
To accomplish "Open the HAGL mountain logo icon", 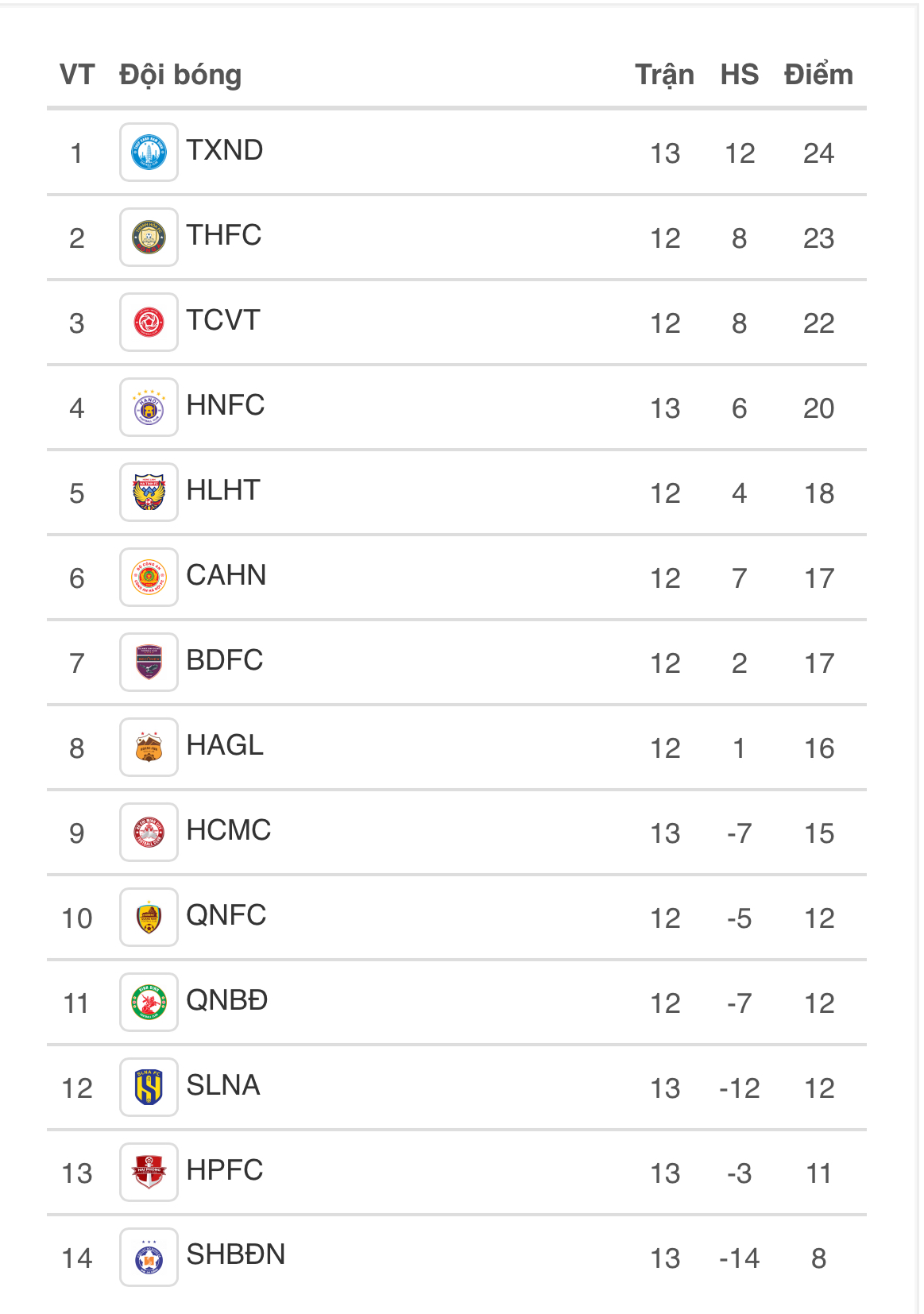I will (x=149, y=748).
